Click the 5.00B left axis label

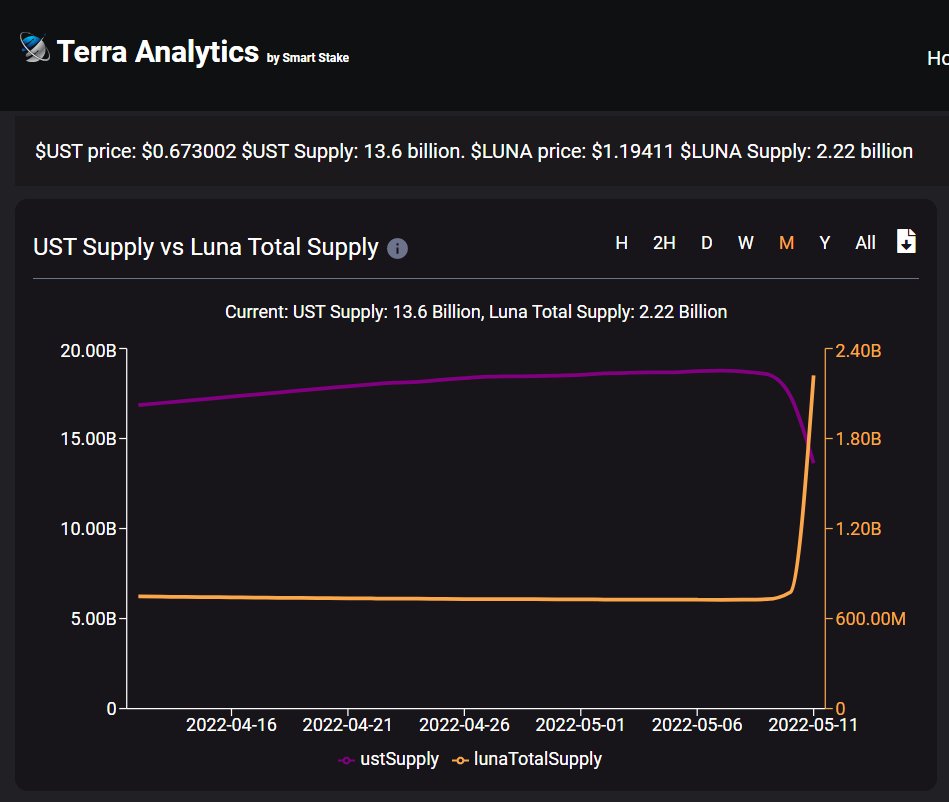(94, 619)
